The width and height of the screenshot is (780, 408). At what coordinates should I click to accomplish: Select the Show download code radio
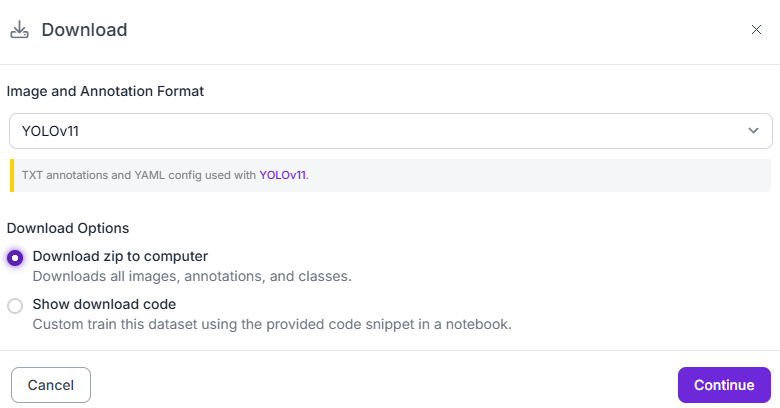pyautogui.click(x=15, y=306)
